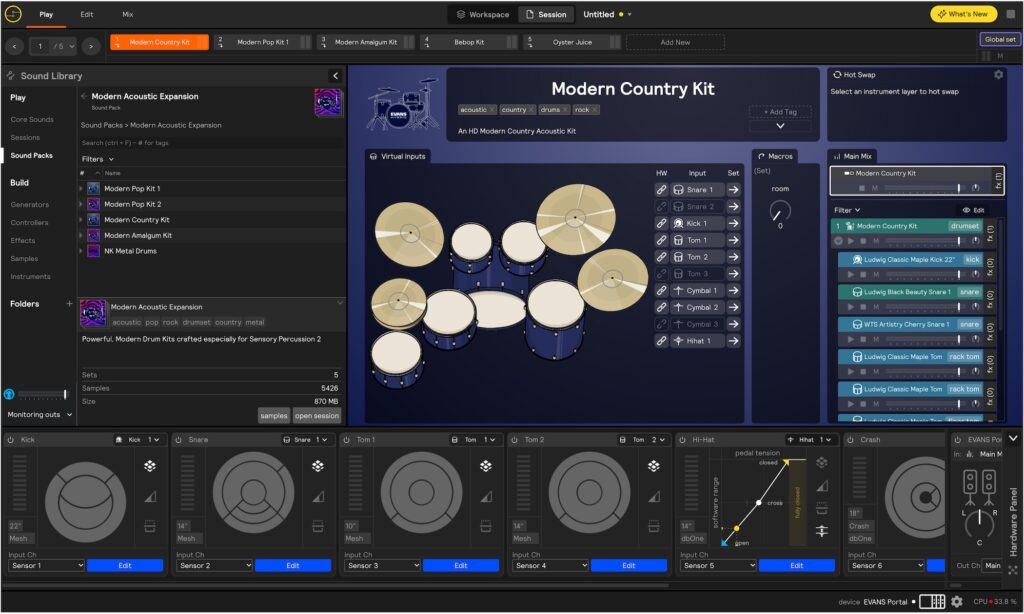The width and height of the screenshot is (1024, 614).
Task: Select the Modern Pop Kit 1 set tab
Action: (x=263, y=42)
